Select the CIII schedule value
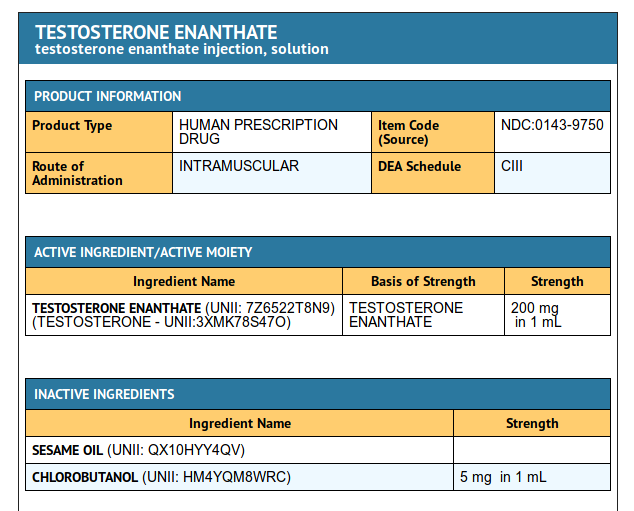 pos(512,166)
